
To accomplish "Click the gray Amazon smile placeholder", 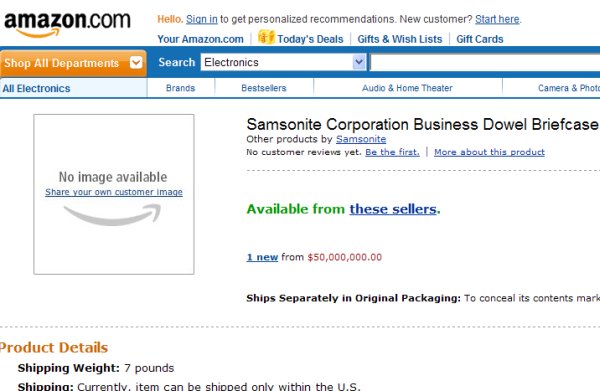I will click(112, 215).
